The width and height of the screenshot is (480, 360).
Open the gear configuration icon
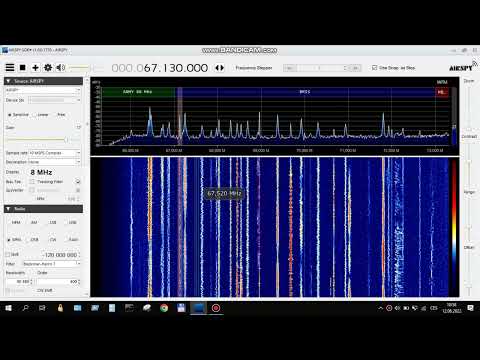(48, 68)
